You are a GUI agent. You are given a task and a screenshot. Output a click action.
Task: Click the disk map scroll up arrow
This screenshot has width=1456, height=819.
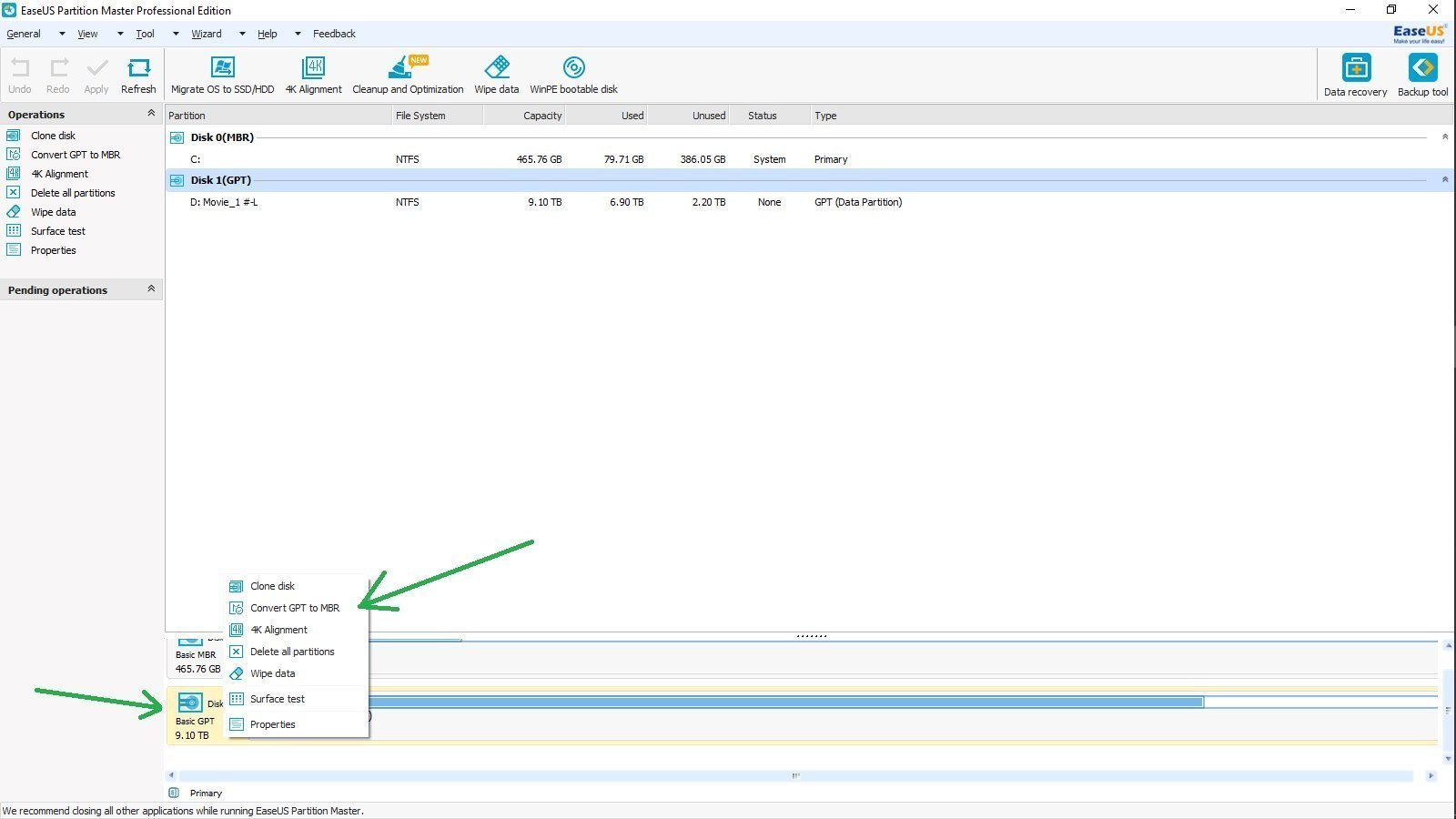pos(1448,645)
